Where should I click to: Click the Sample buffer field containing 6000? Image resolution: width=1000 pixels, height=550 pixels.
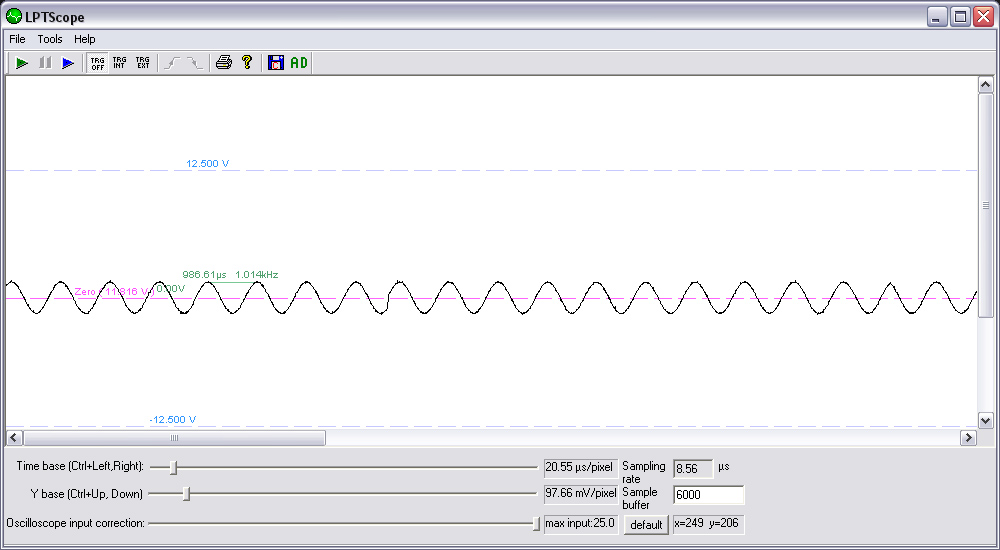[x=709, y=495]
